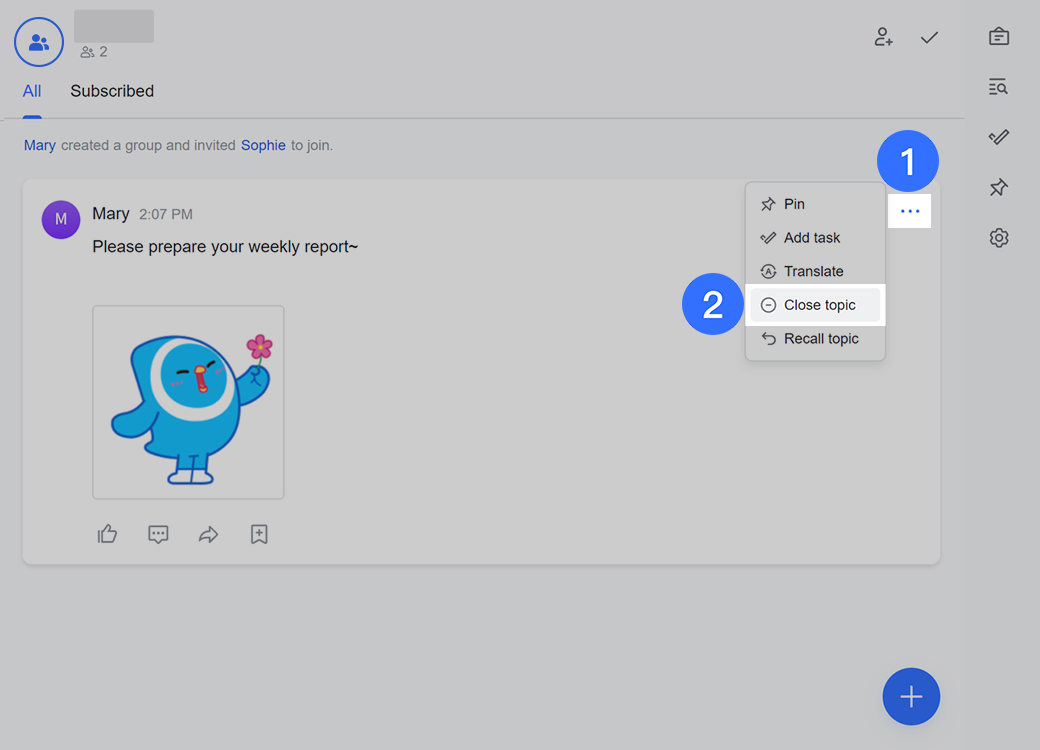Viewport: 1040px width, 750px height.
Task: Reply to topic via comment icon
Action: pyautogui.click(x=158, y=534)
